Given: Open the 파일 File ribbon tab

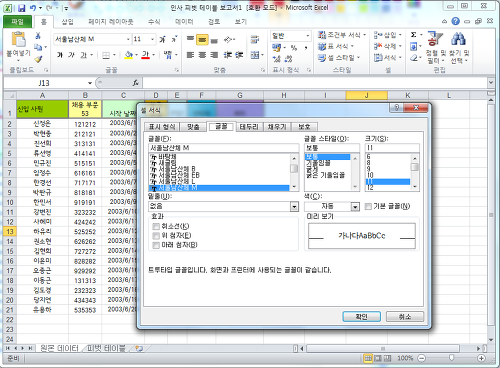Looking at the screenshot, I should coord(17,22).
